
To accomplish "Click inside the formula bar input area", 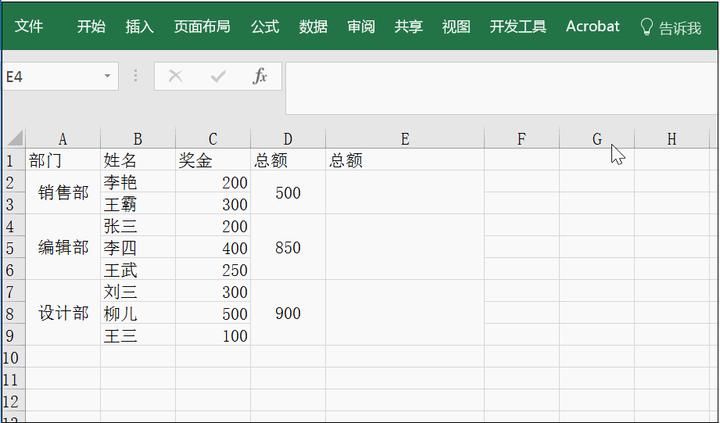I will pyautogui.click(x=500, y=90).
